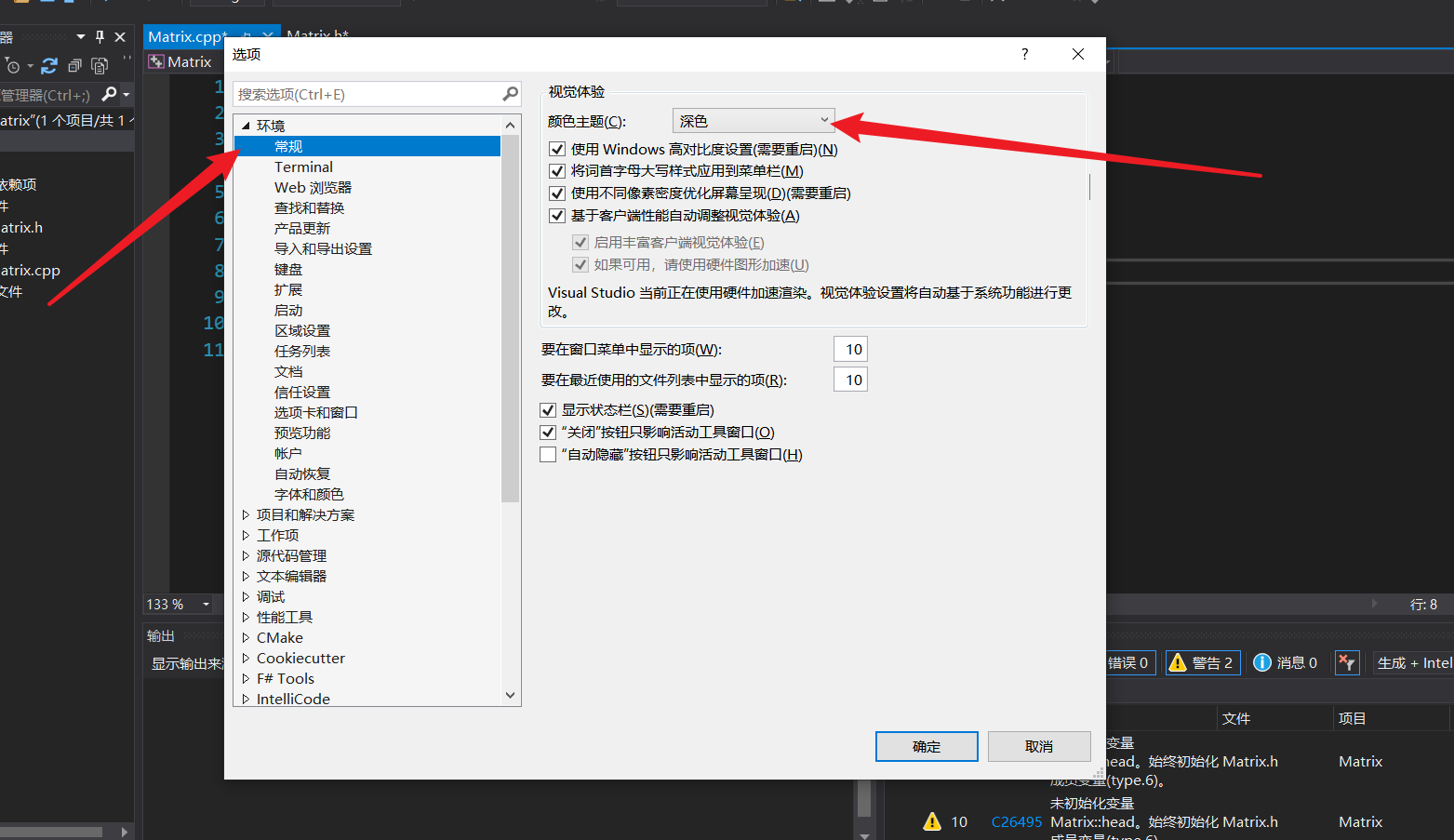Image resolution: width=1454 pixels, height=840 pixels.
Task: Close the options dialog
Action: [1078, 54]
